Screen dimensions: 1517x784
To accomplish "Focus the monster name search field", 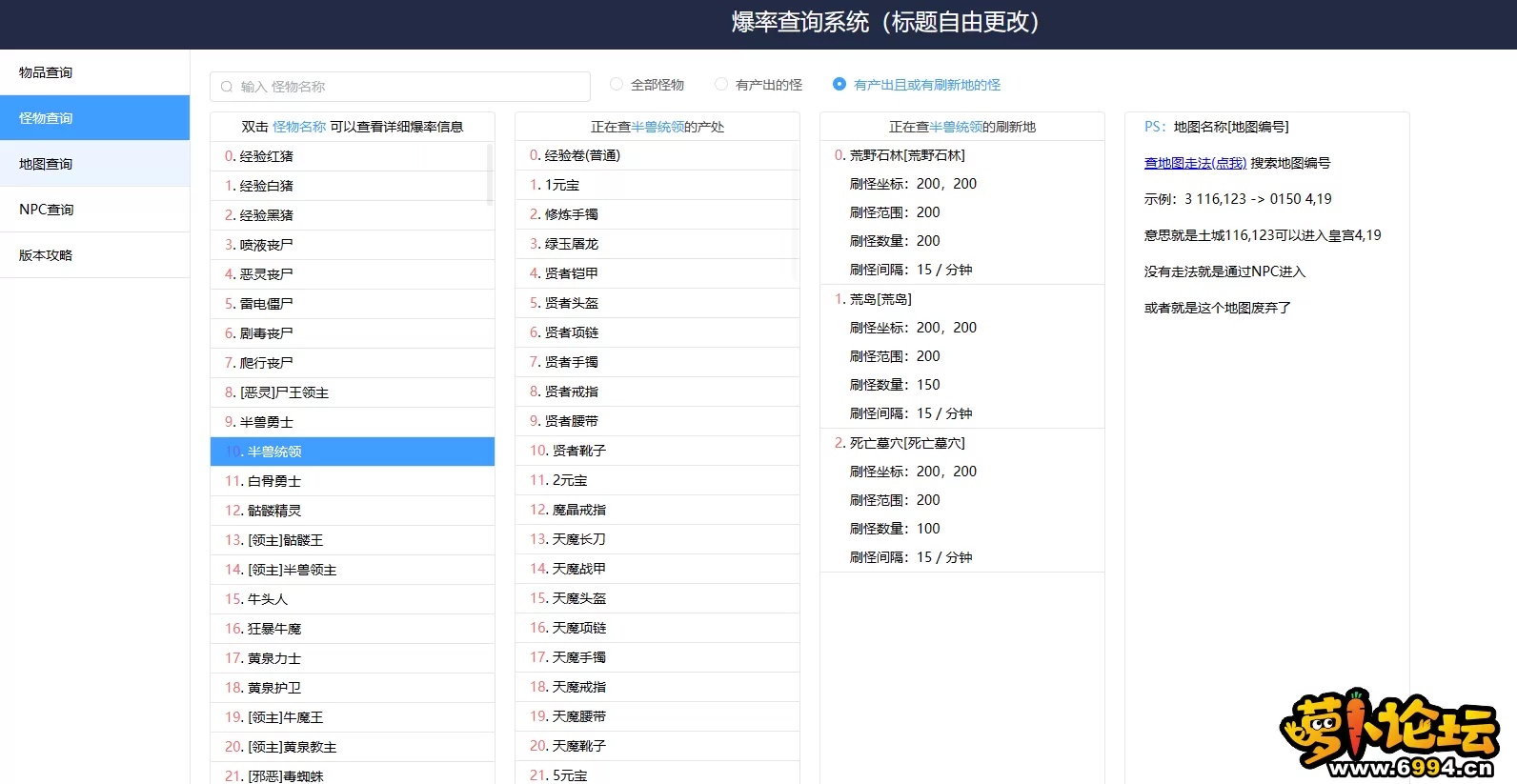I will pyautogui.click(x=400, y=87).
